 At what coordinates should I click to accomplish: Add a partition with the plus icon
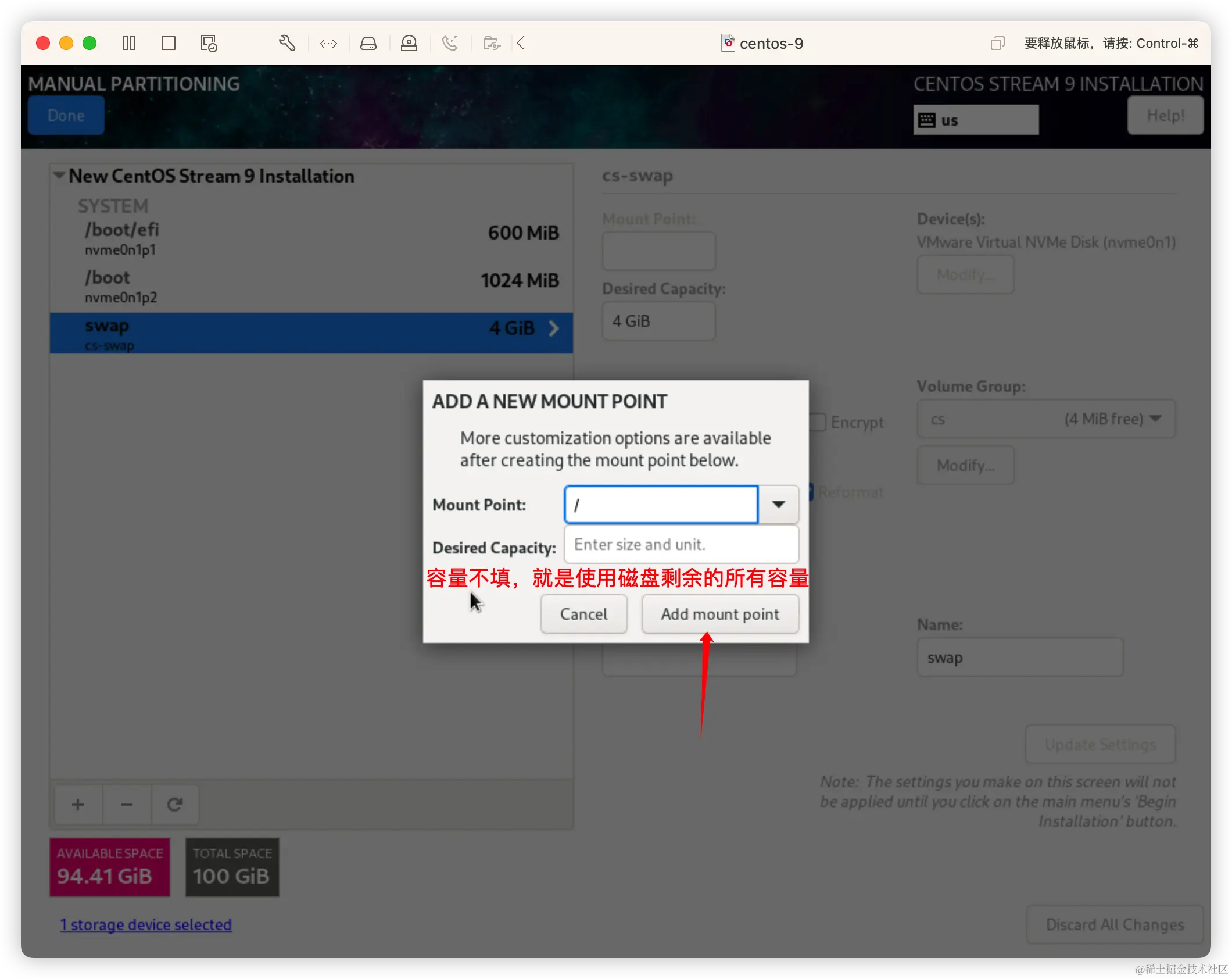coord(78,804)
